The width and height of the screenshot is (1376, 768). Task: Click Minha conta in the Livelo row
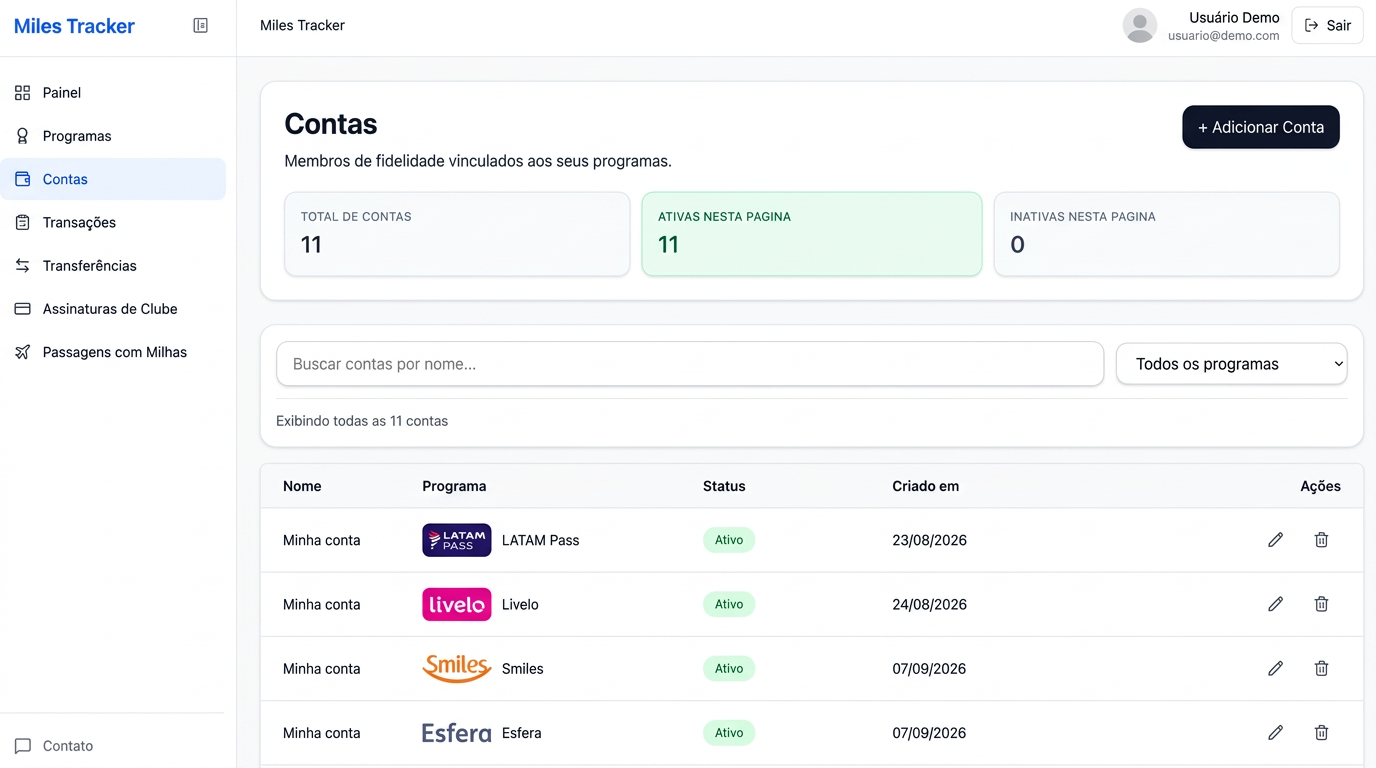321,604
